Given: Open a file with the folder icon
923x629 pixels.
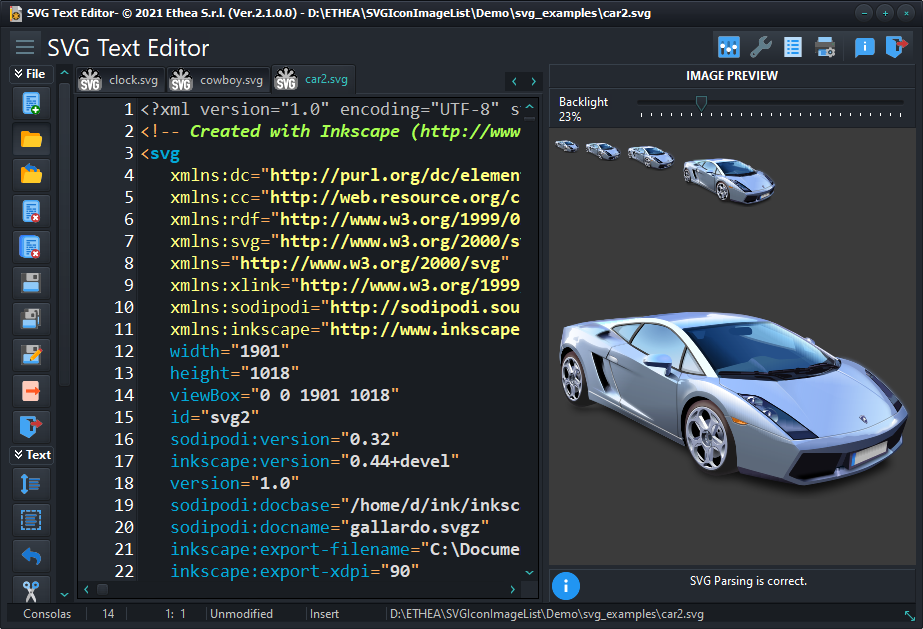Looking at the screenshot, I should [x=30, y=139].
